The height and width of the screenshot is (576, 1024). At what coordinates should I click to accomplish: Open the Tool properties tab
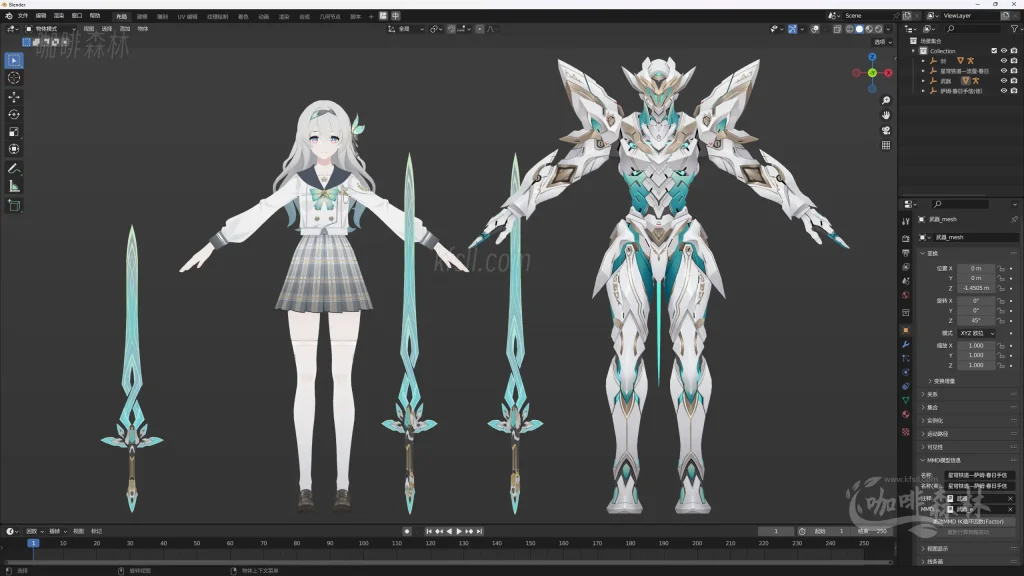point(905,222)
